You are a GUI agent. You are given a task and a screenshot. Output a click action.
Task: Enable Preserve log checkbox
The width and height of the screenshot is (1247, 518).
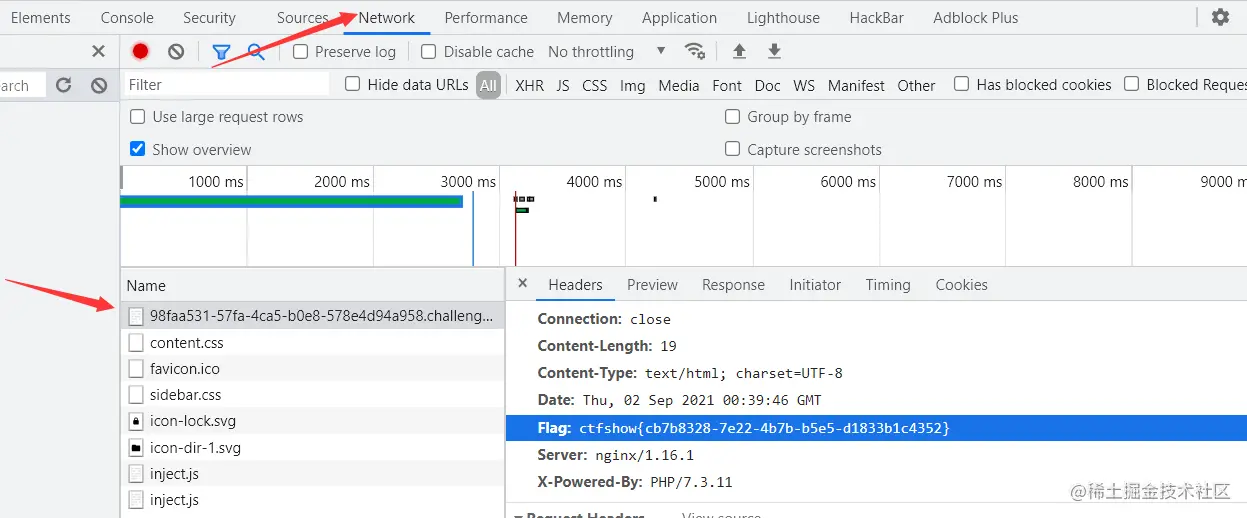300,51
